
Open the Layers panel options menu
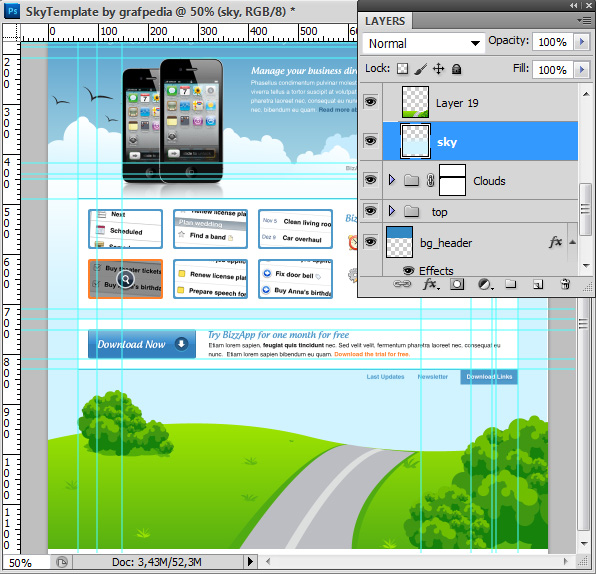584,21
